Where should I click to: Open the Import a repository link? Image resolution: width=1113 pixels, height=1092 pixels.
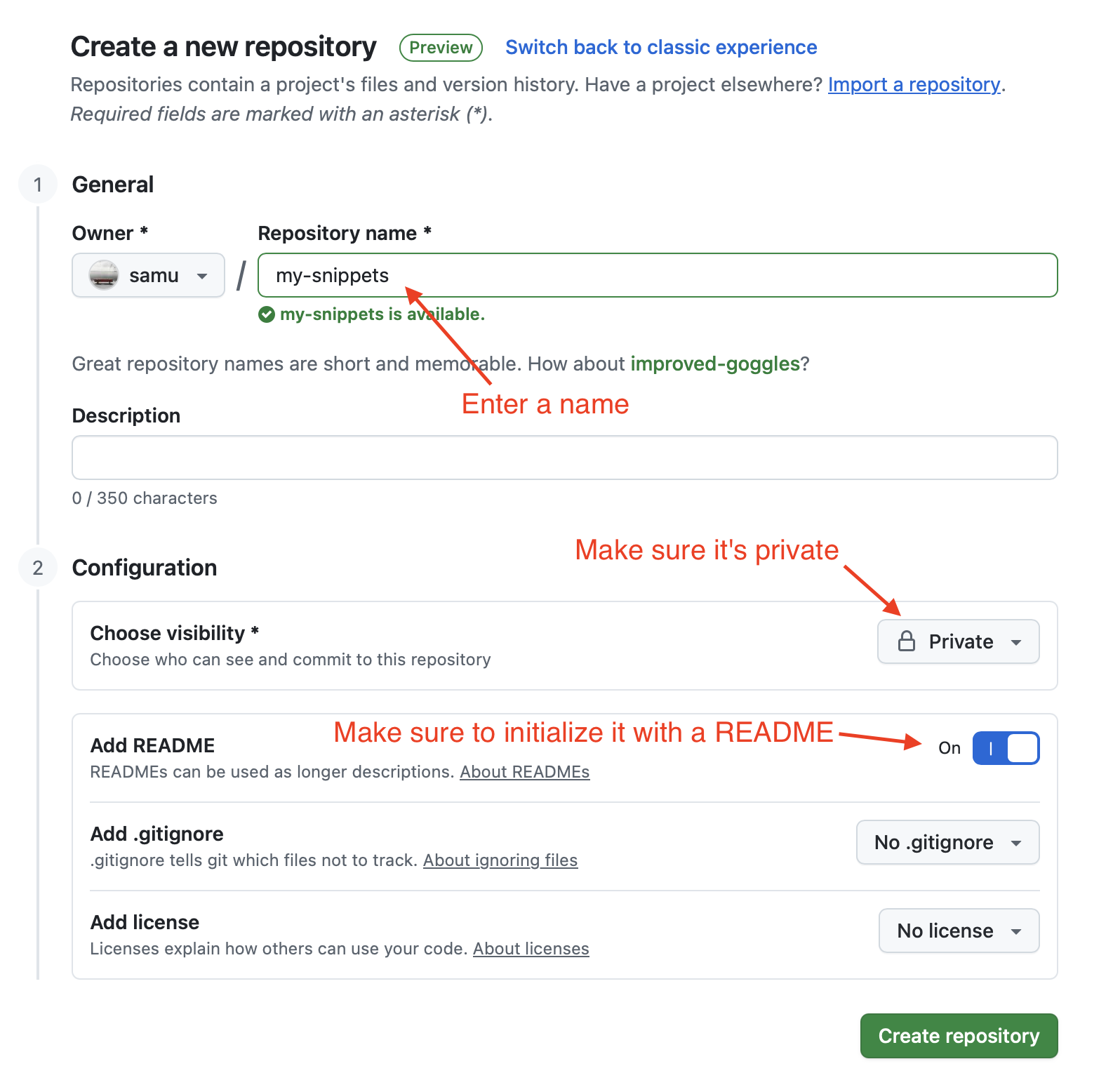tap(914, 85)
